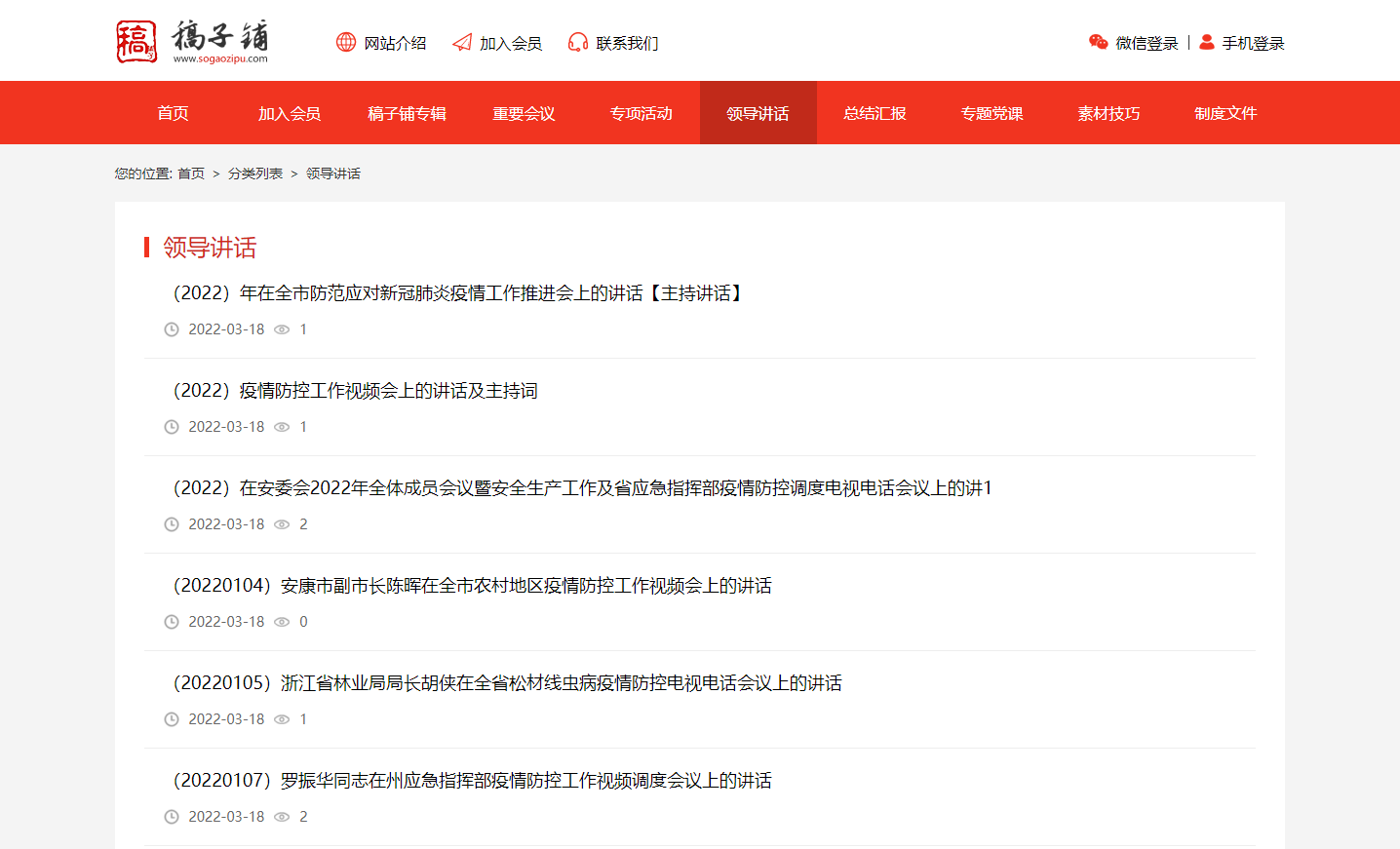Open 分类列表 from the breadcrumb
This screenshot has width=1400, height=849.
254,173
